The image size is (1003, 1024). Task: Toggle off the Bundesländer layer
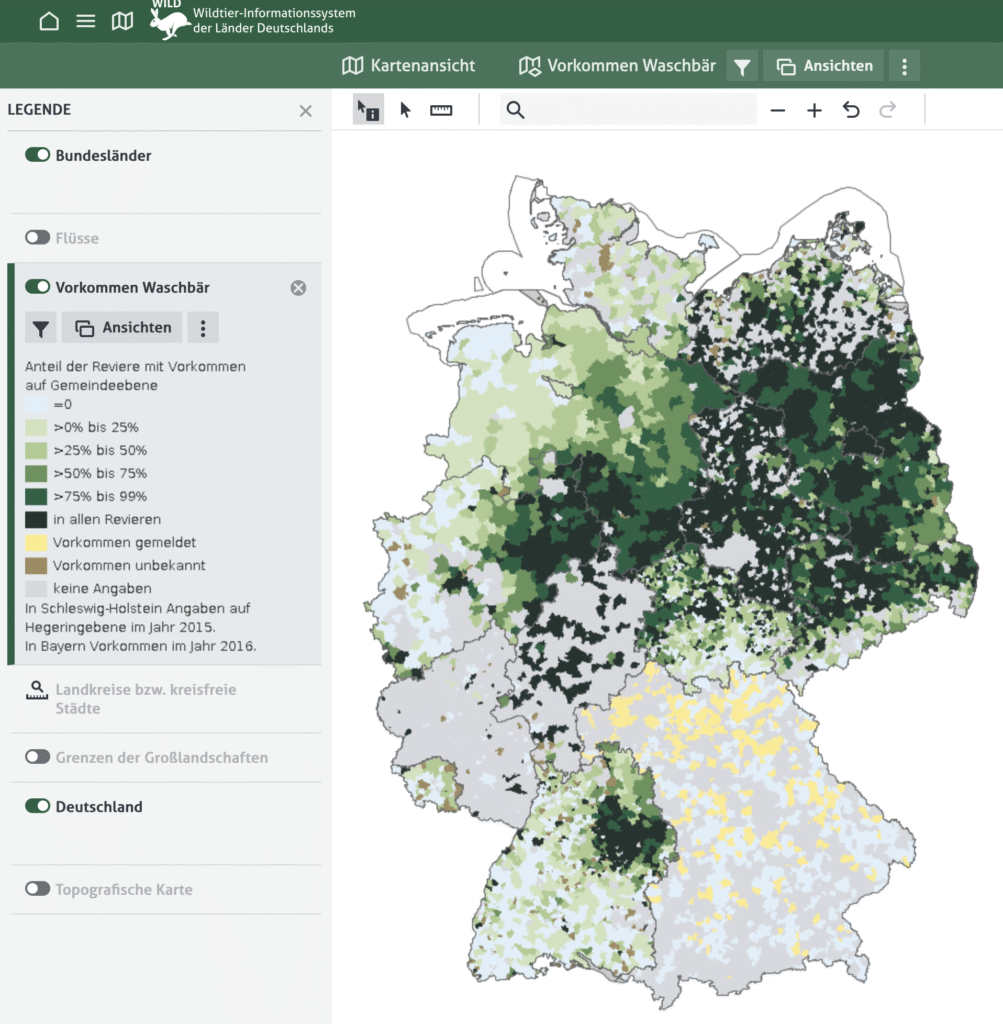click(x=38, y=155)
